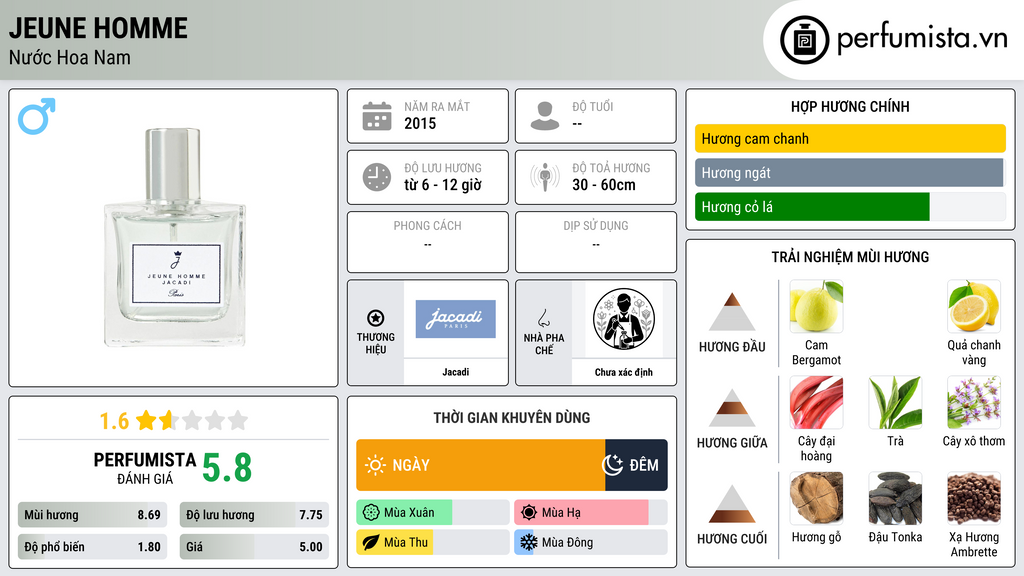Click the perfume bottle product image
The width and height of the screenshot is (1024, 576).
tap(174, 238)
